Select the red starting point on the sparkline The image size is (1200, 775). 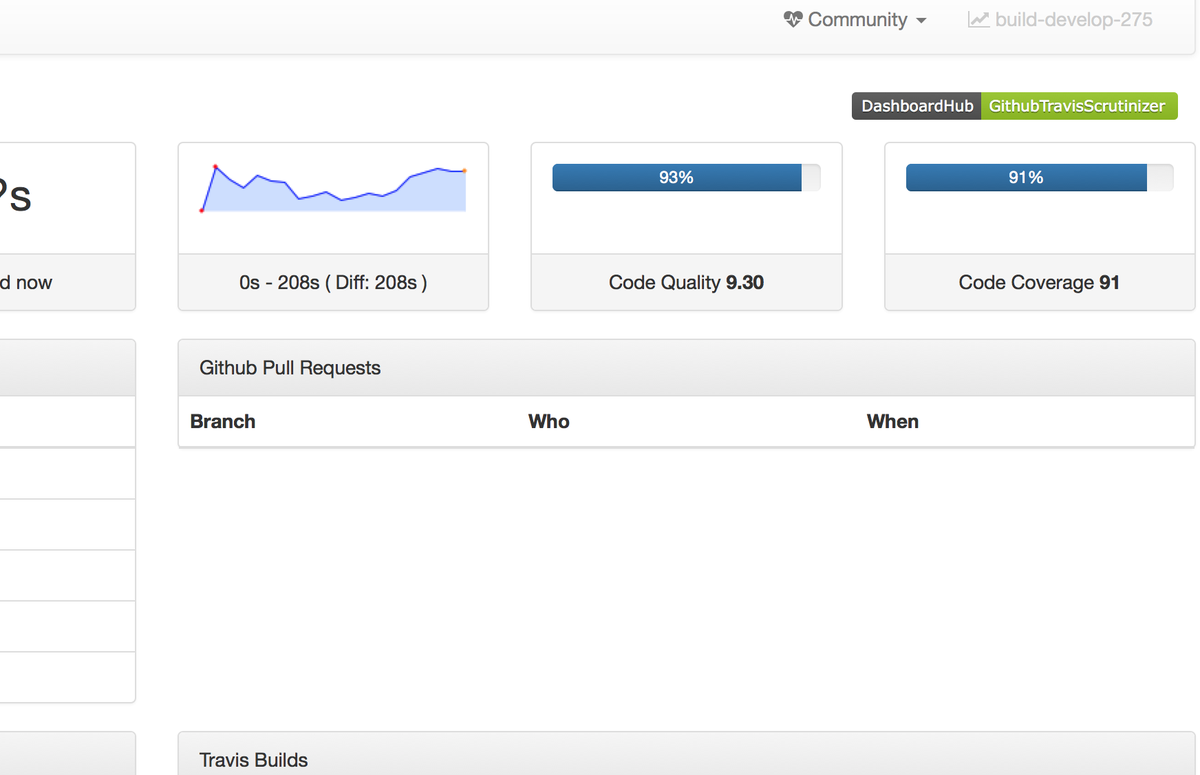coord(203,210)
